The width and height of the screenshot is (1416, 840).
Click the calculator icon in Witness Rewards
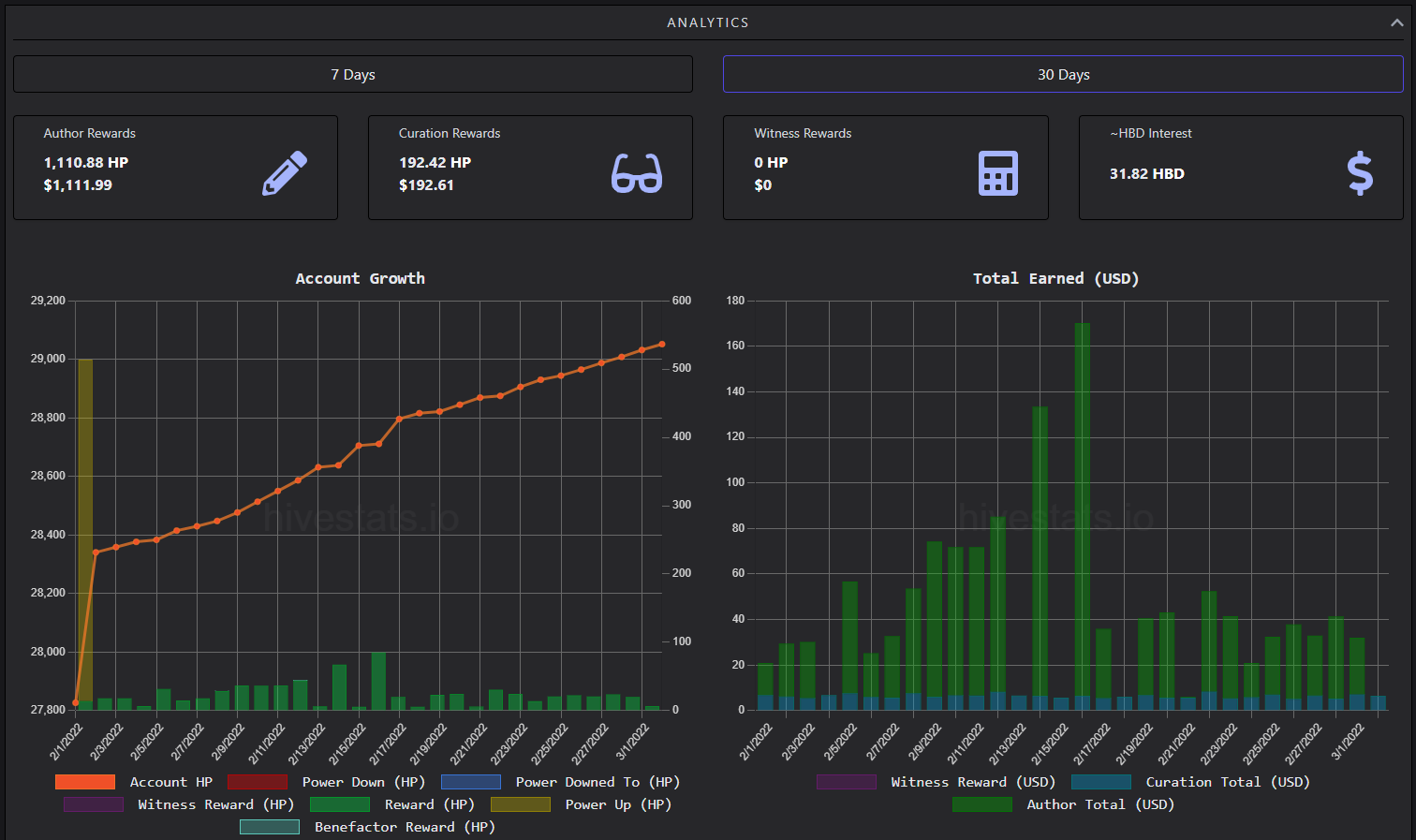pyautogui.click(x=998, y=173)
